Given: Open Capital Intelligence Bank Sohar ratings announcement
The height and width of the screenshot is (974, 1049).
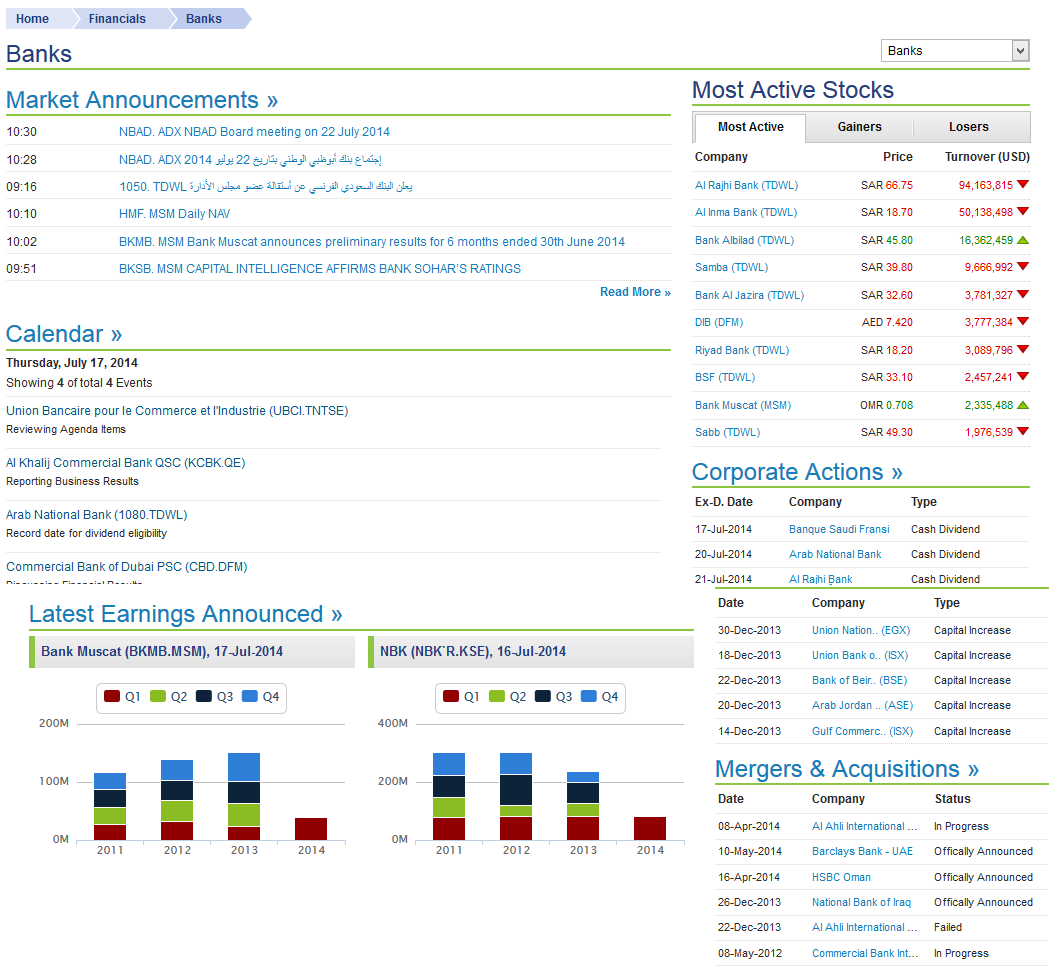Looking at the screenshot, I should (320, 269).
